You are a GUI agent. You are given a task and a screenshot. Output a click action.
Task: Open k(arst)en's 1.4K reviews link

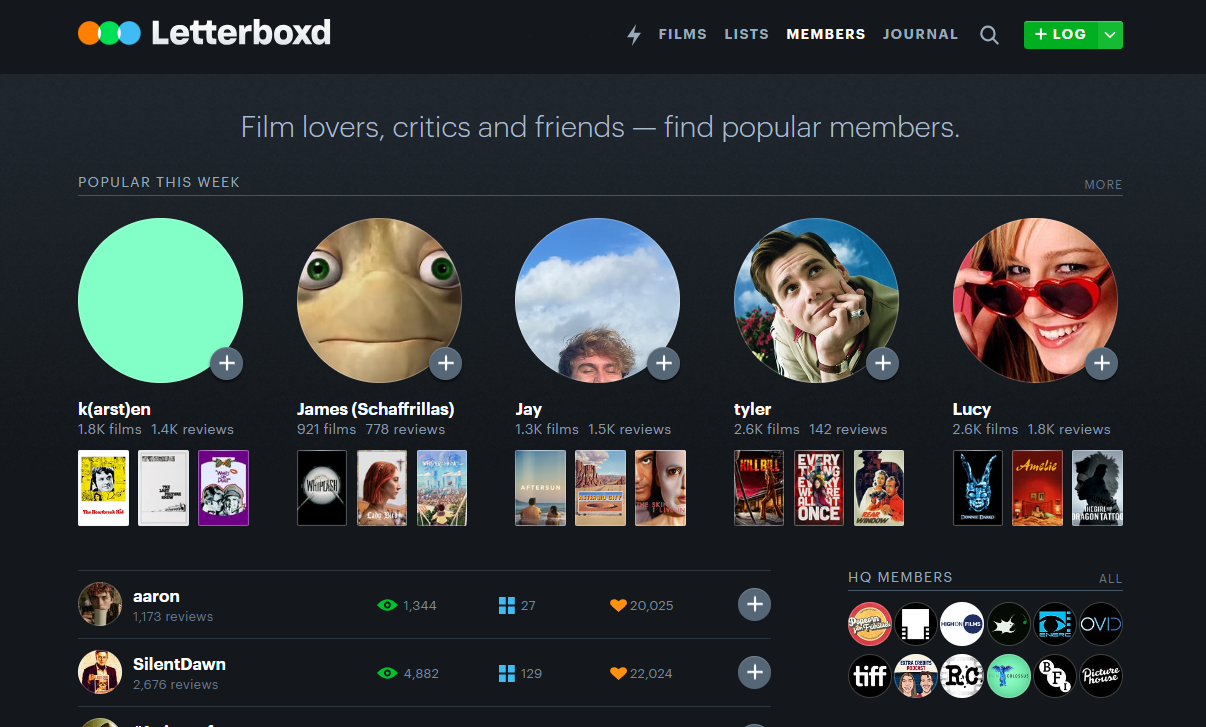[192, 429]
